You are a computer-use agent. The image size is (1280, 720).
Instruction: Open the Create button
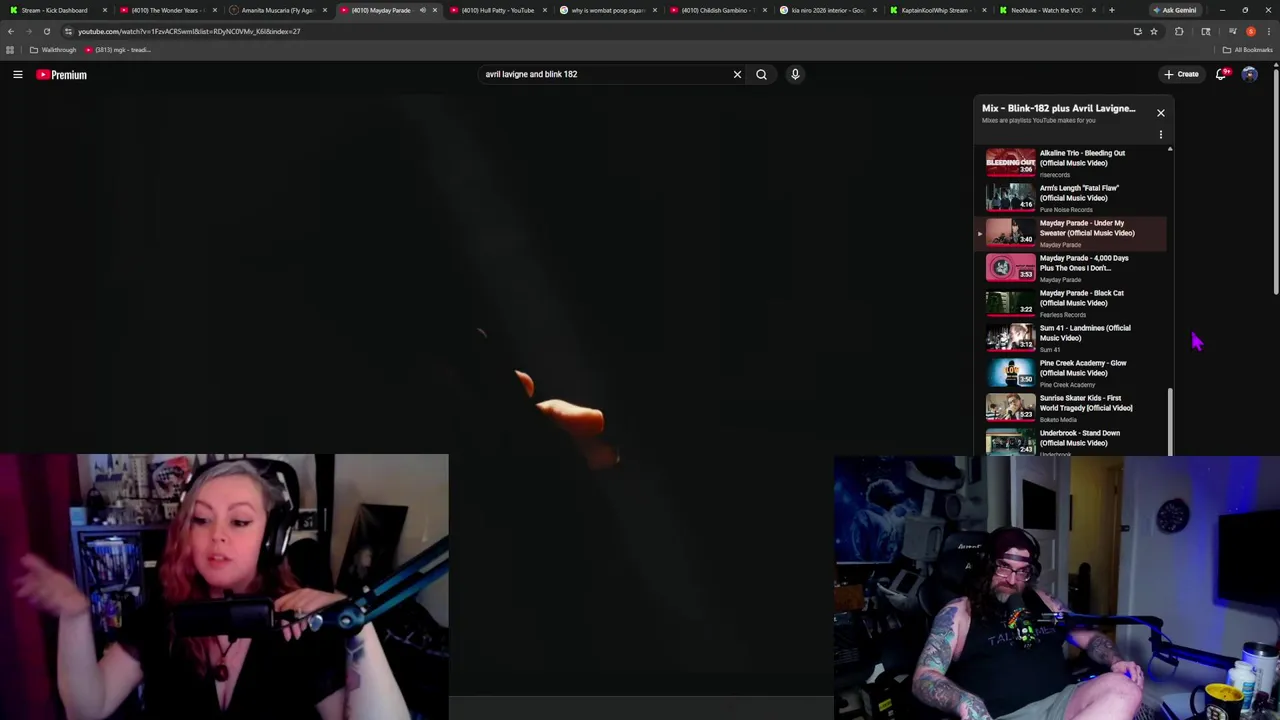pos(1181,74)
